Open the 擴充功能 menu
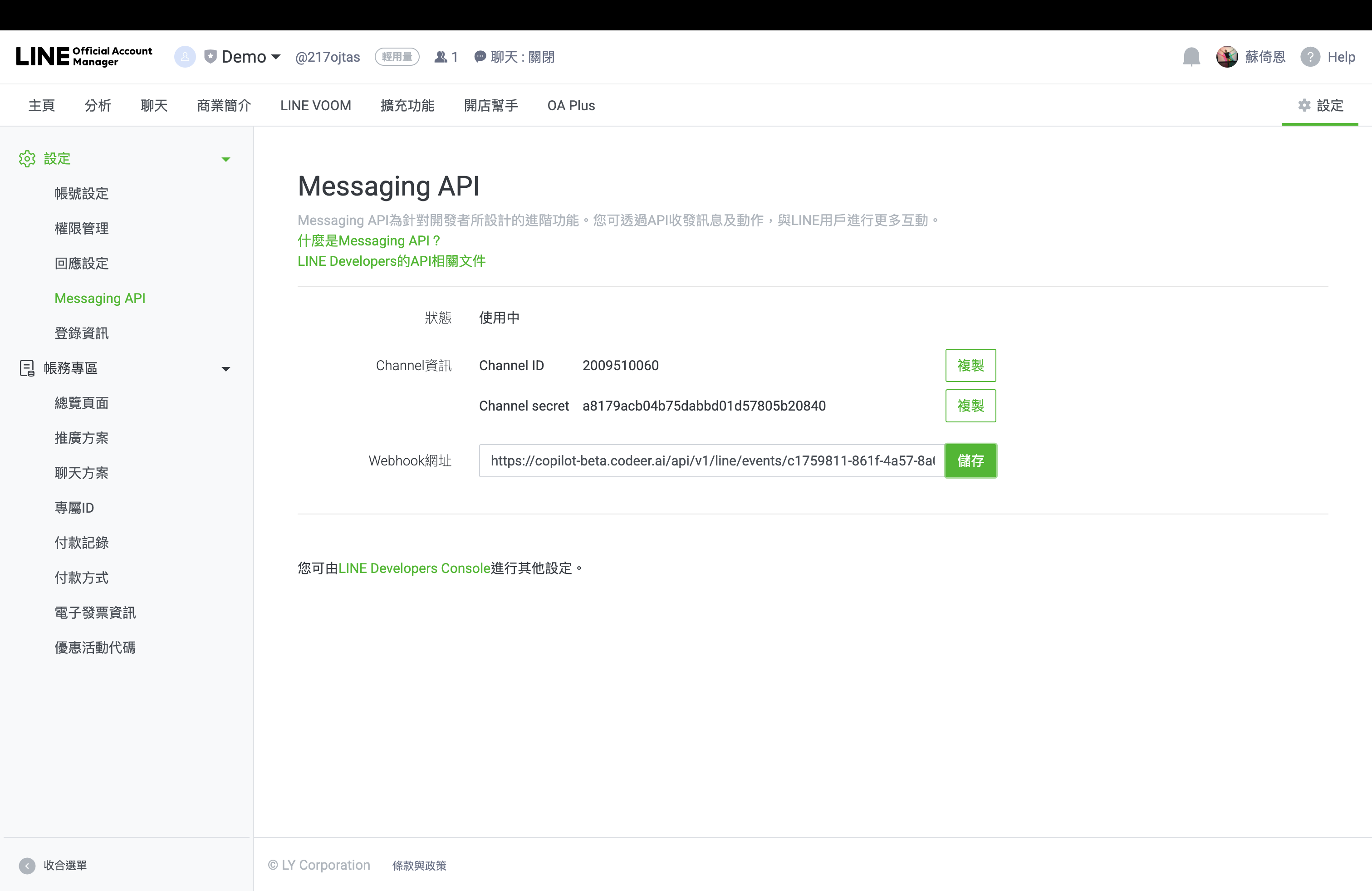Viewport: 1372px width, 891px height. pos(407,105)
